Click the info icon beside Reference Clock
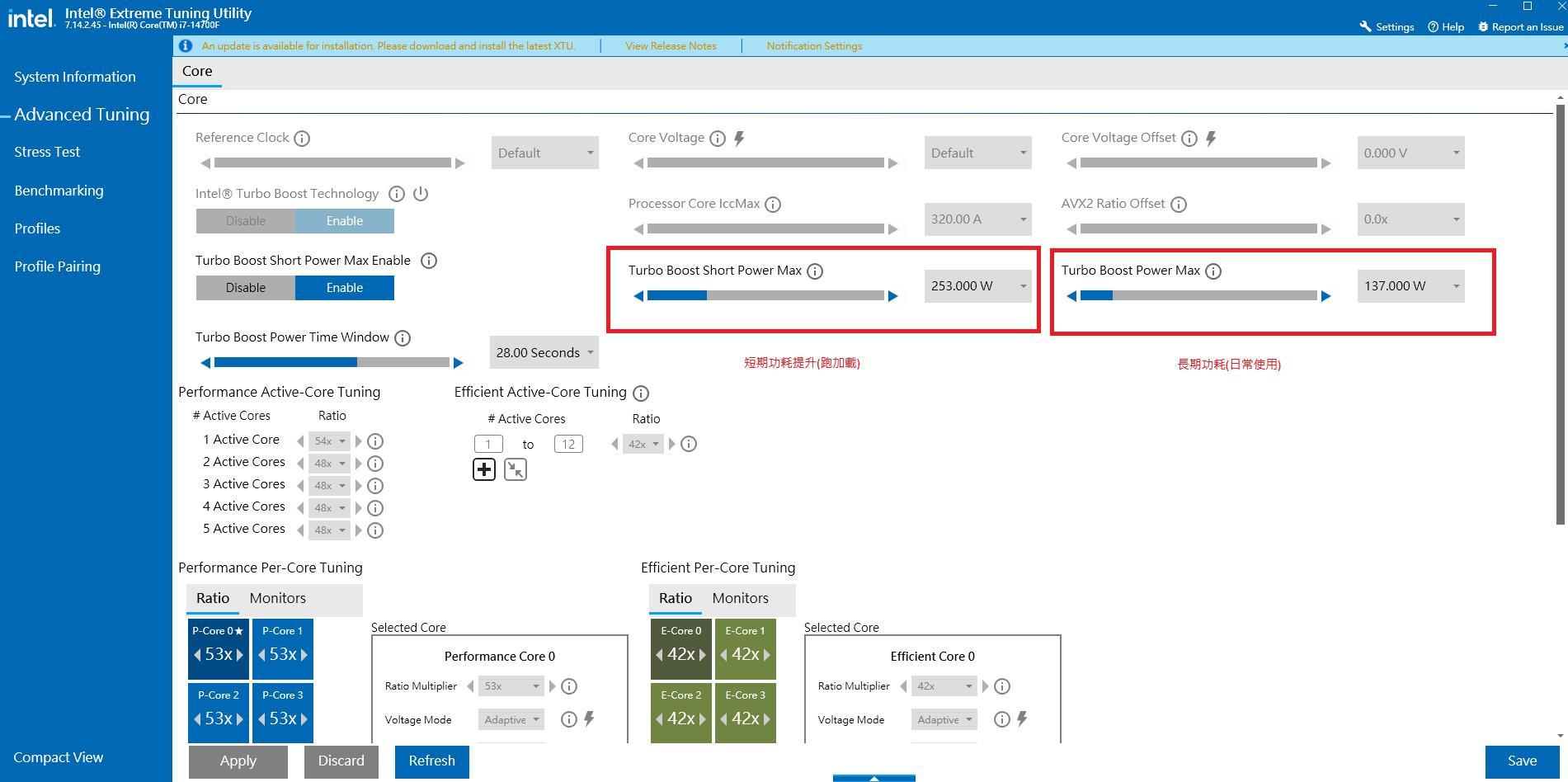1568x782 pixels. point(302,139)
